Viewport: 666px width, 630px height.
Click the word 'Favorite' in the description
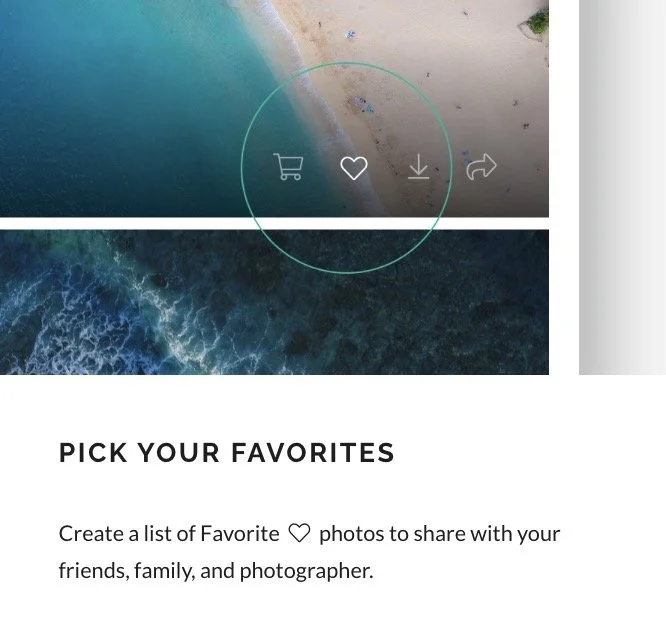pyautogui.click(x=240, y=534)
